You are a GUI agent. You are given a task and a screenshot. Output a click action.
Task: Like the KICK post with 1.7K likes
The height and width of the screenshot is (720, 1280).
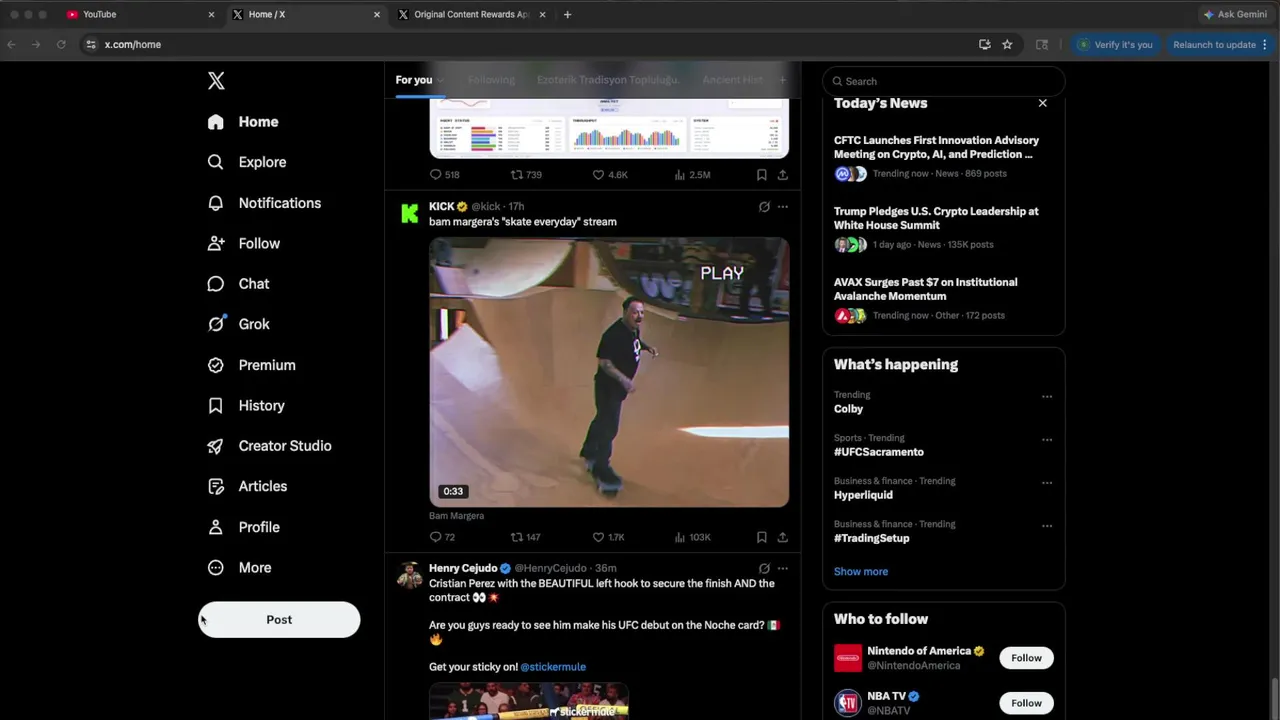608,537
